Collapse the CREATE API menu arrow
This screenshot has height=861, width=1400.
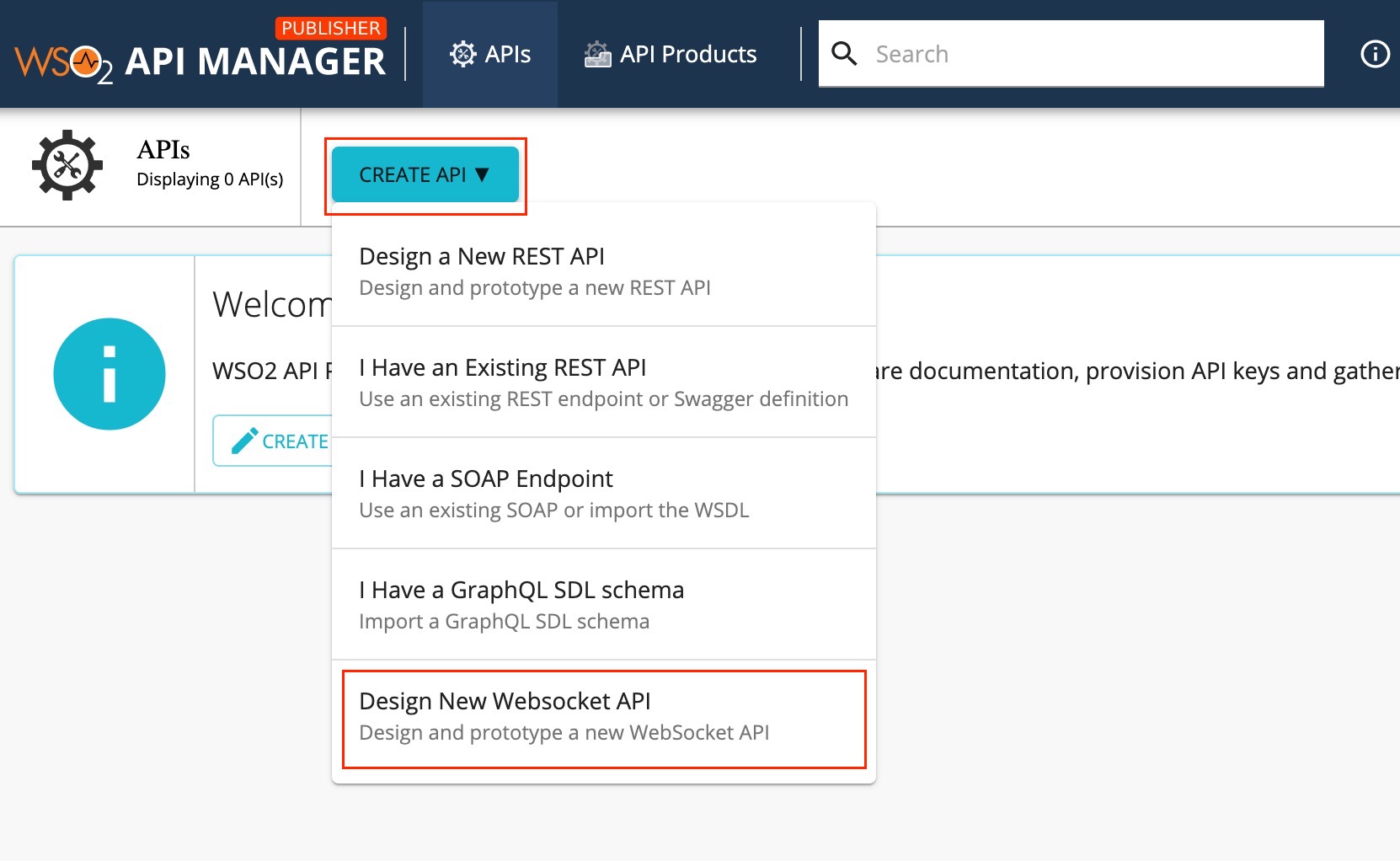click(x=481, y=175)
